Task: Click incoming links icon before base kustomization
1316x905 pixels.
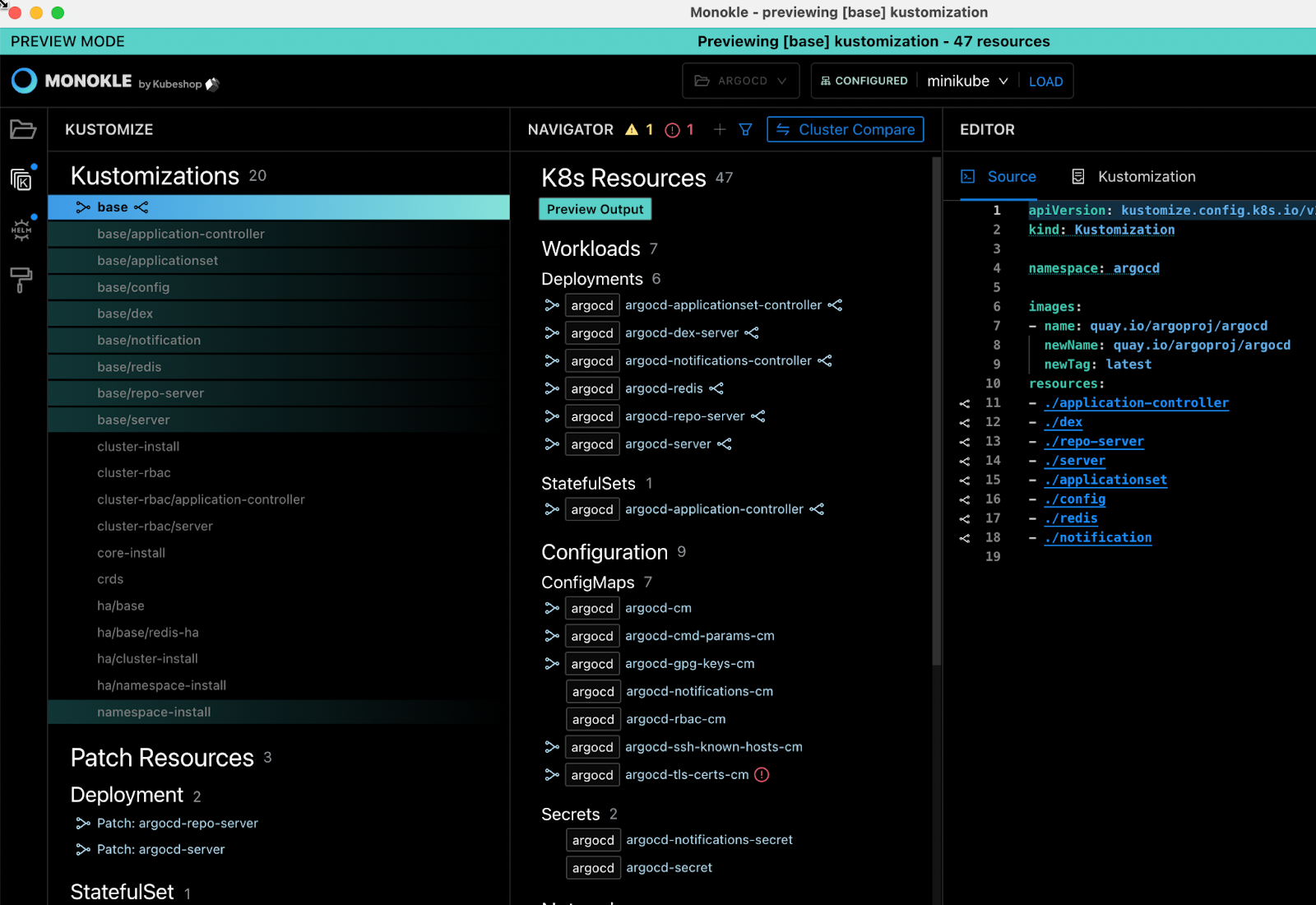Action: pos(83,207)
